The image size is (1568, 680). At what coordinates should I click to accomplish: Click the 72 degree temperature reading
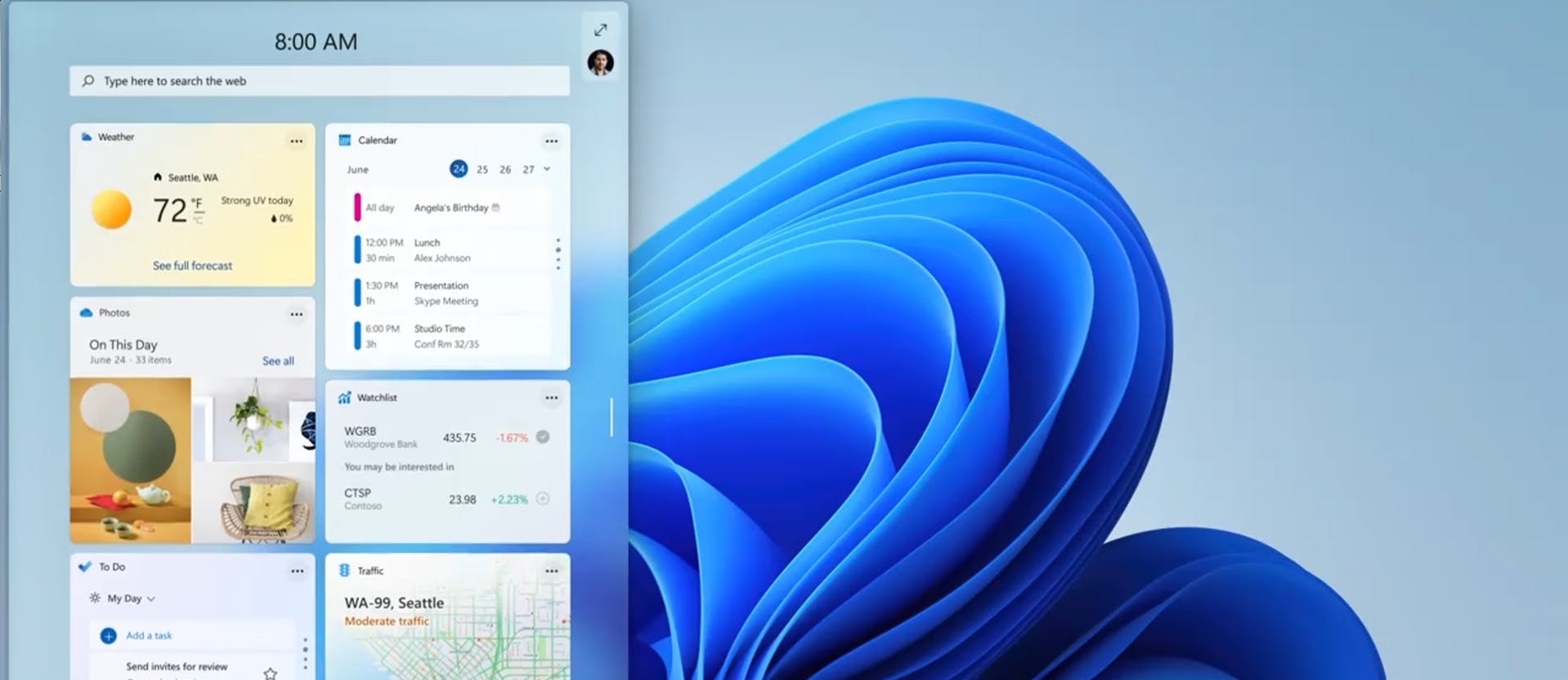170,211
